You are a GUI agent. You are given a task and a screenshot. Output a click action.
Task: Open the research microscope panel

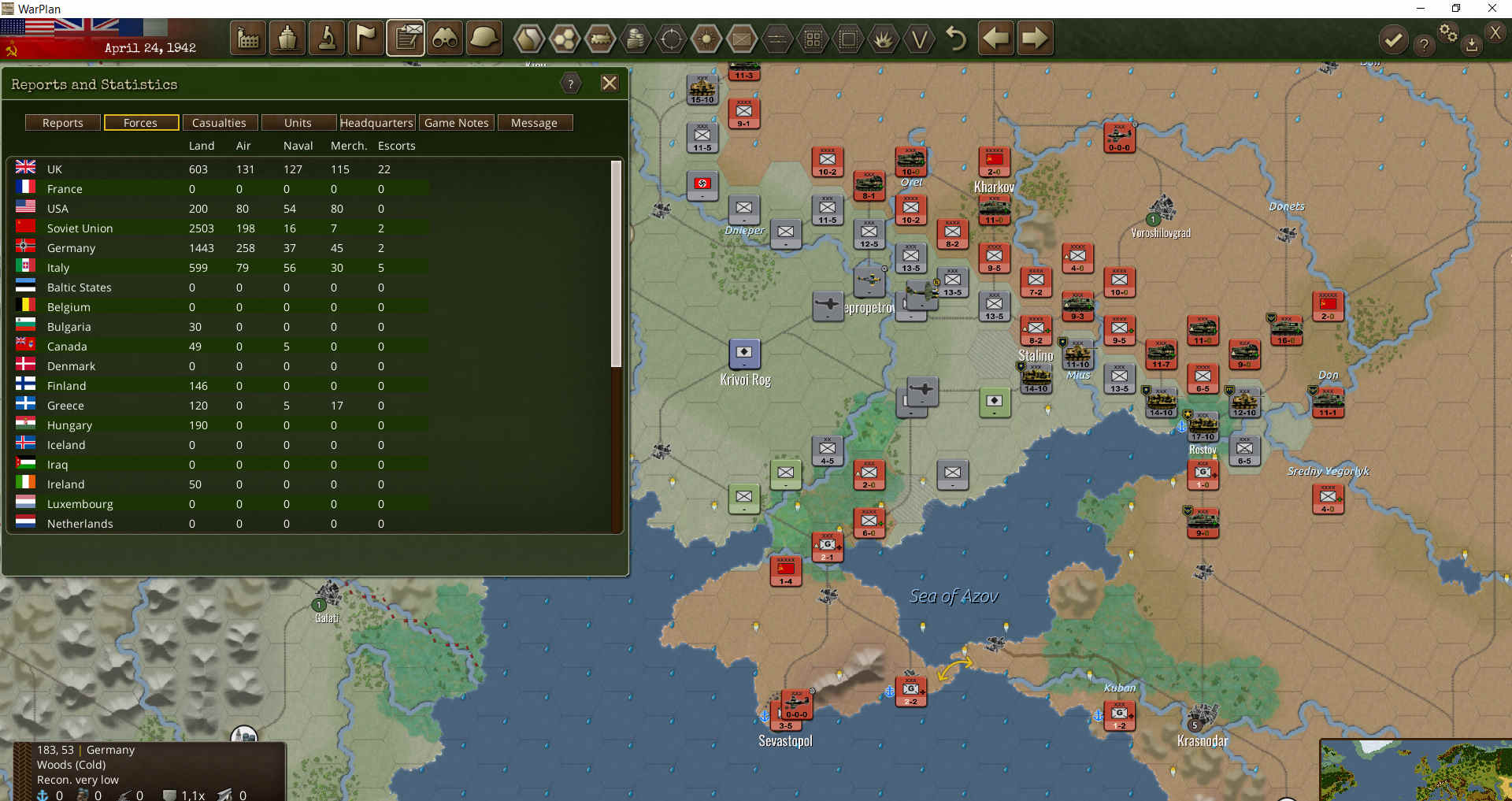[327, 38]
